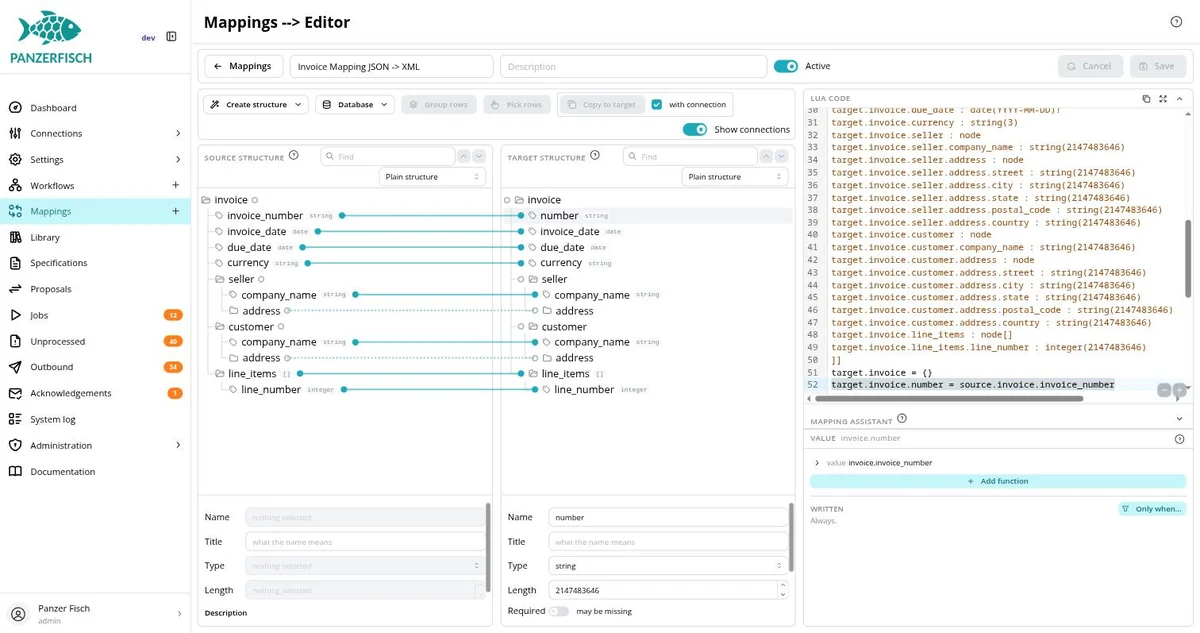Click the mapping Description input field
Image resolution: width=1200 pixels, height=633 pixels.
click(x=633, y=66)
